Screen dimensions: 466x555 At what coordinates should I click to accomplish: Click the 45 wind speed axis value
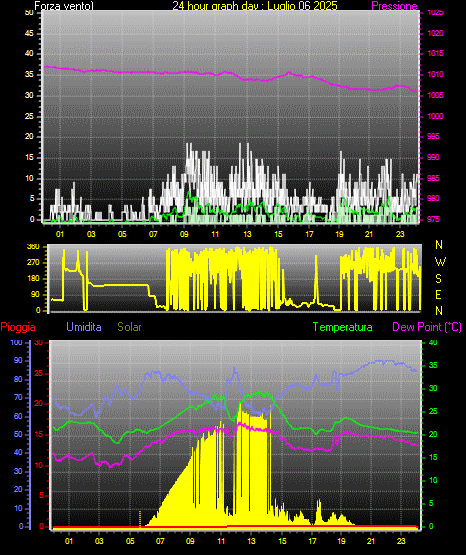(x=29, y=33)
